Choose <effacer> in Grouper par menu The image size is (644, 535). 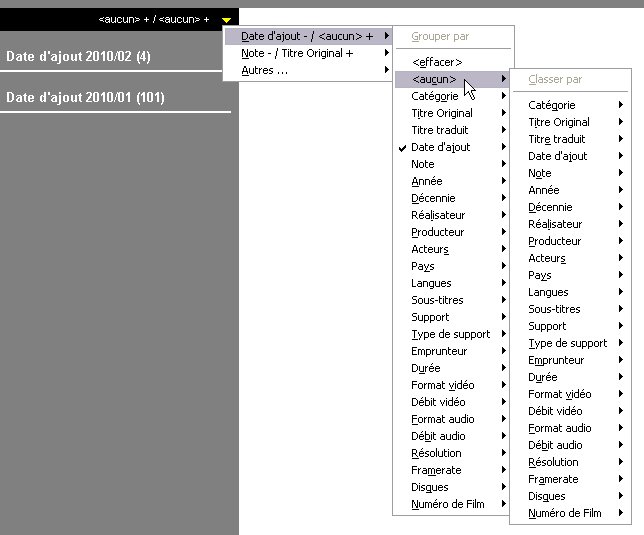tap(451, 62)
